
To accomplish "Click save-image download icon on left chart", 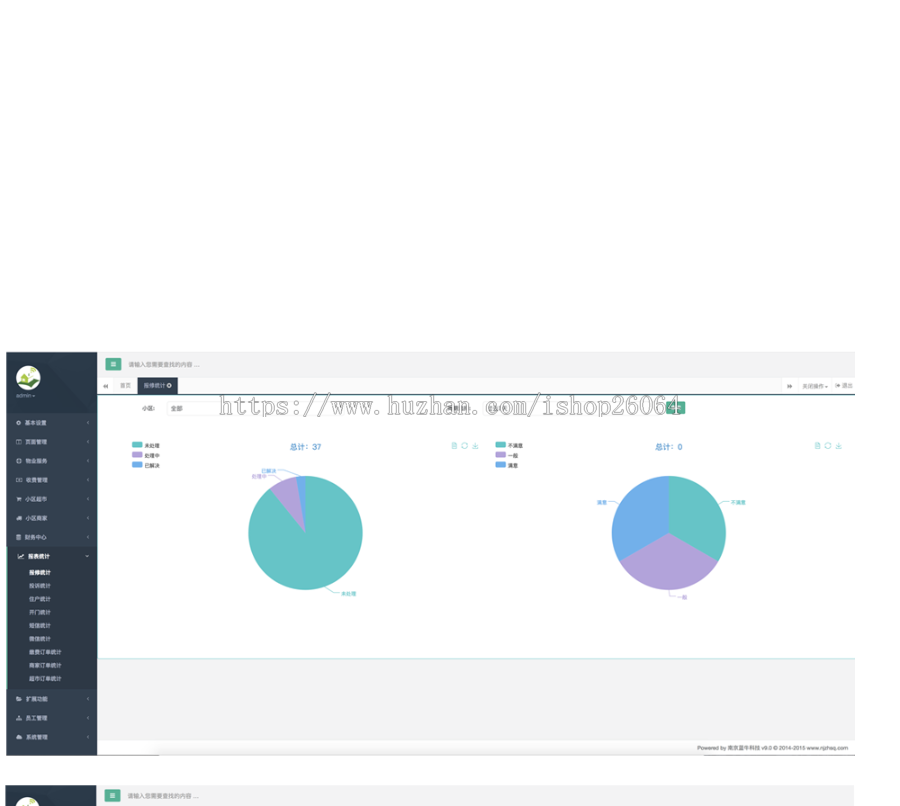I will tap(475, 445).
